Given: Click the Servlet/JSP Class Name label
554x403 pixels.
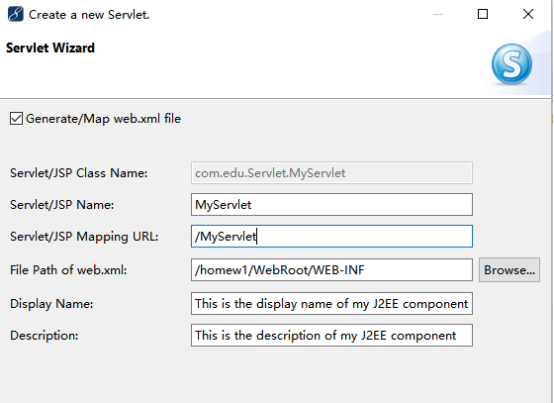Looking at the screenshot, I should [79, 173].
